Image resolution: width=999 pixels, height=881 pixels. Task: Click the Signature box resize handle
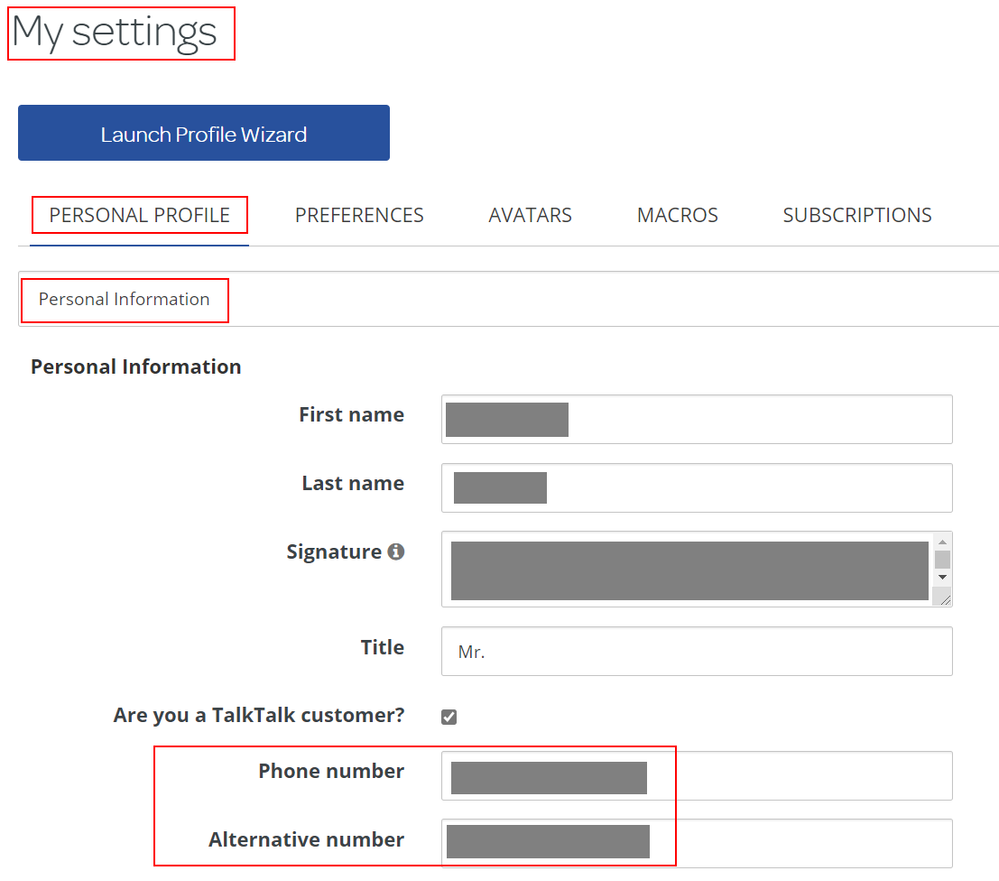point(942,597)
